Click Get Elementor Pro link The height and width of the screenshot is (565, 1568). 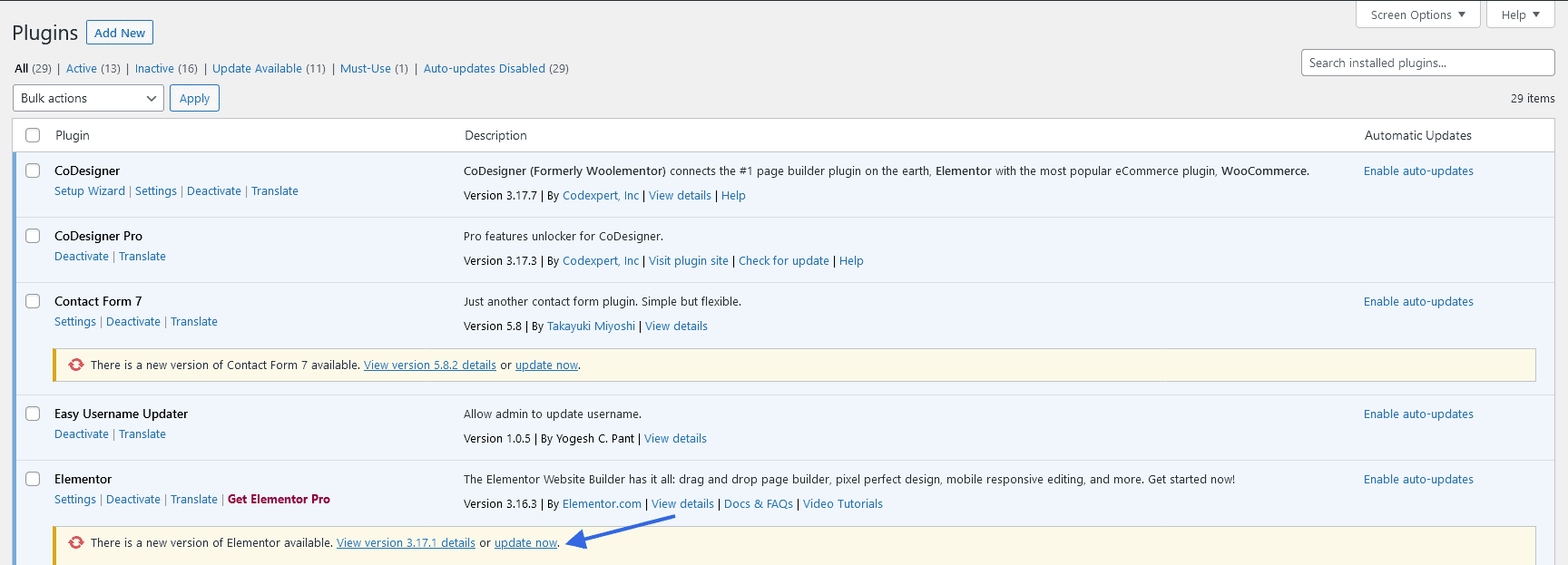[279, 499]
